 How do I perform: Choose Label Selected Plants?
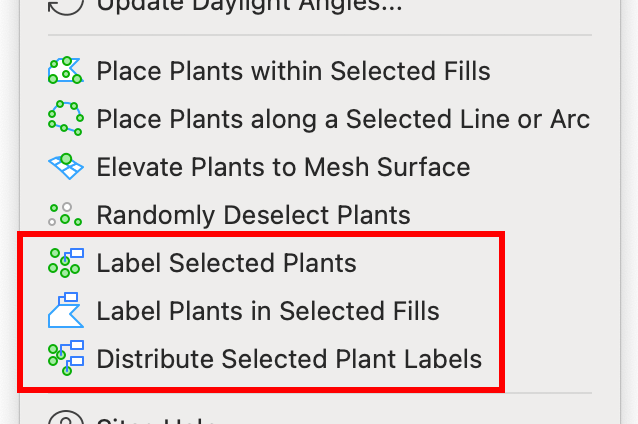coord(226,263)
